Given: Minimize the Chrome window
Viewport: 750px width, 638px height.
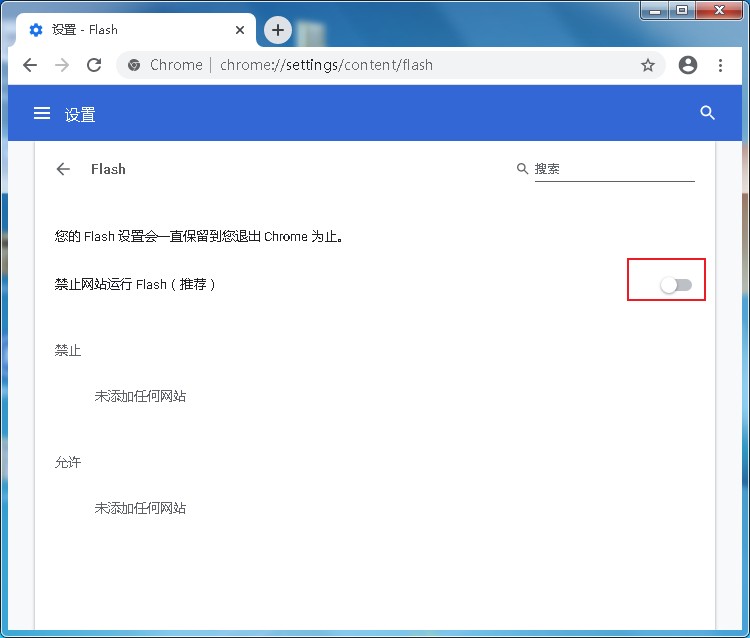Looking at the screenshot, I should tap(655, 11).
